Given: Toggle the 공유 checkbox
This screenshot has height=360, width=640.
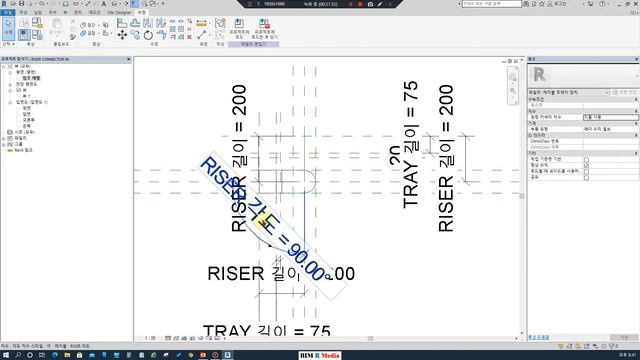Looking at the screenshot, I should point(587,178).
